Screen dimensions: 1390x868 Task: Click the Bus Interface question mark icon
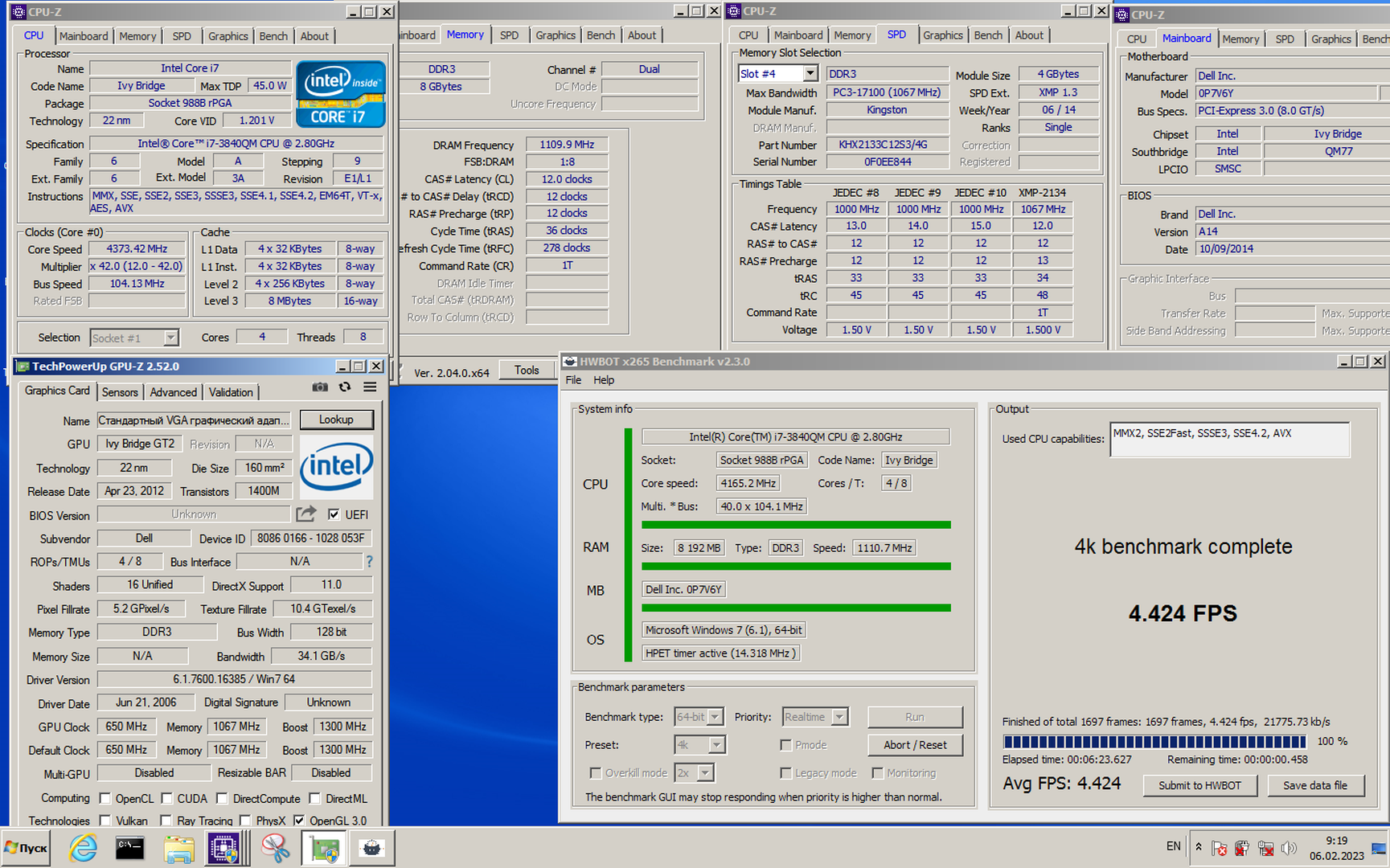click(x=370, y=562)
